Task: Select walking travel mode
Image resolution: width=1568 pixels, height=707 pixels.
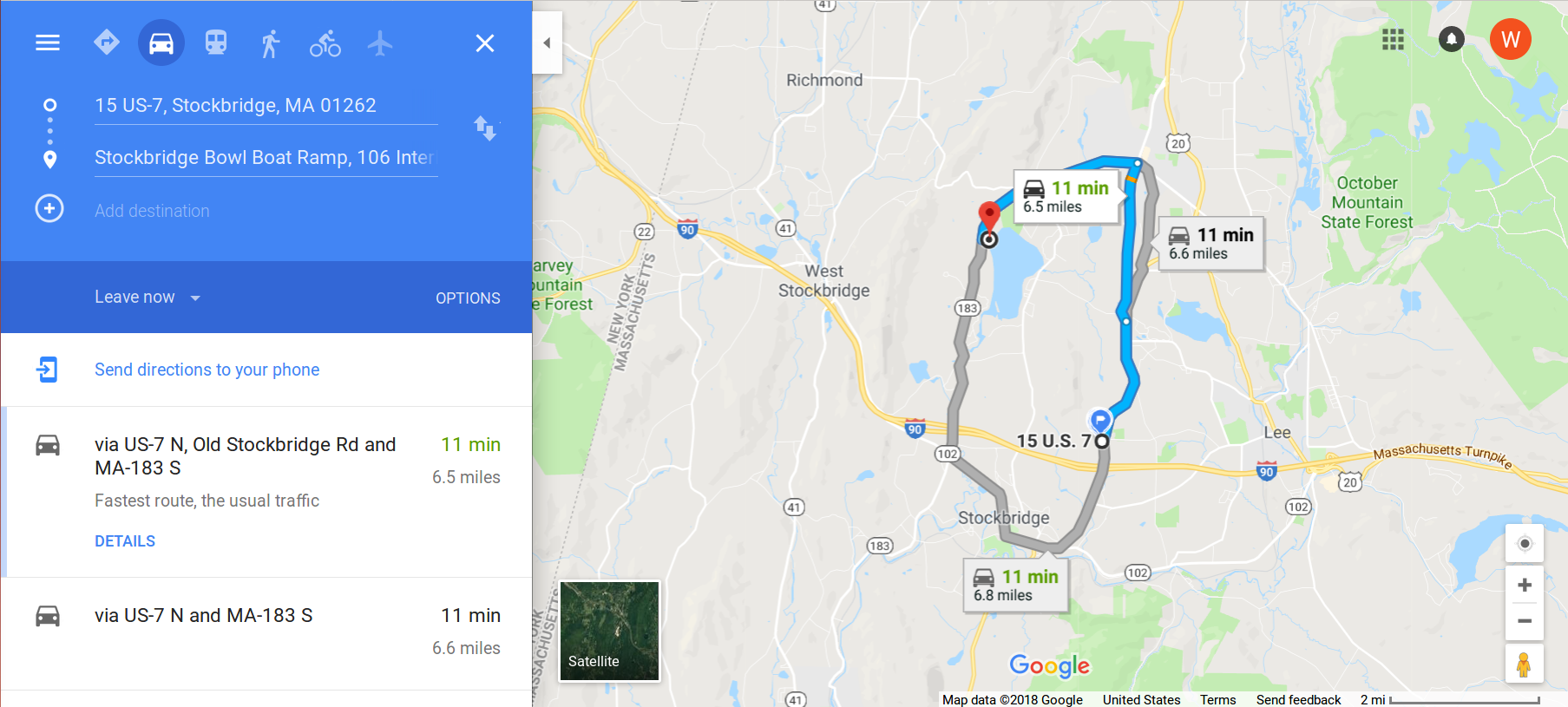Action: [x=271, y=43]
